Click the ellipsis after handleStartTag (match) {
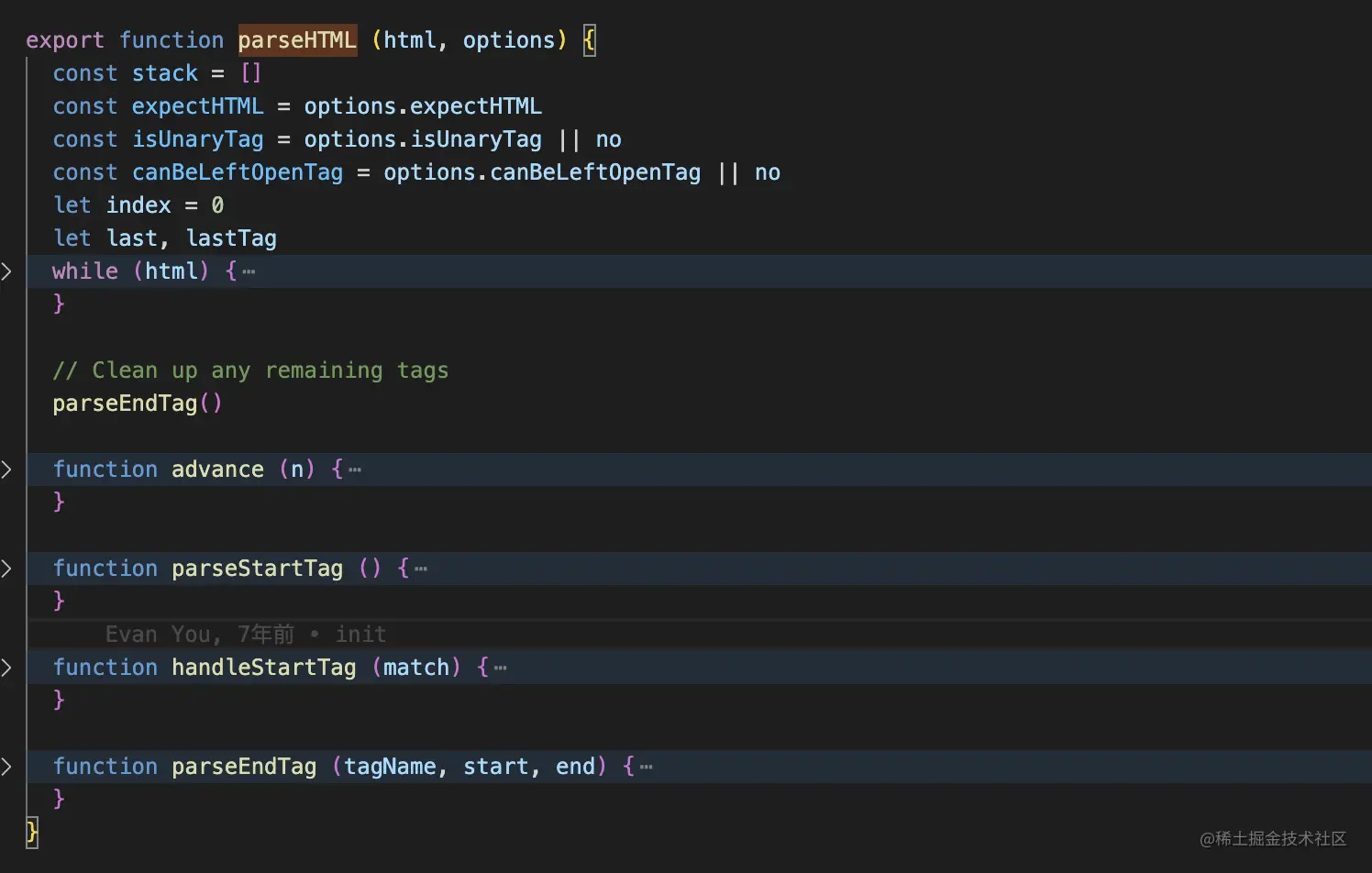1372x873 pixels. [501, 669]
